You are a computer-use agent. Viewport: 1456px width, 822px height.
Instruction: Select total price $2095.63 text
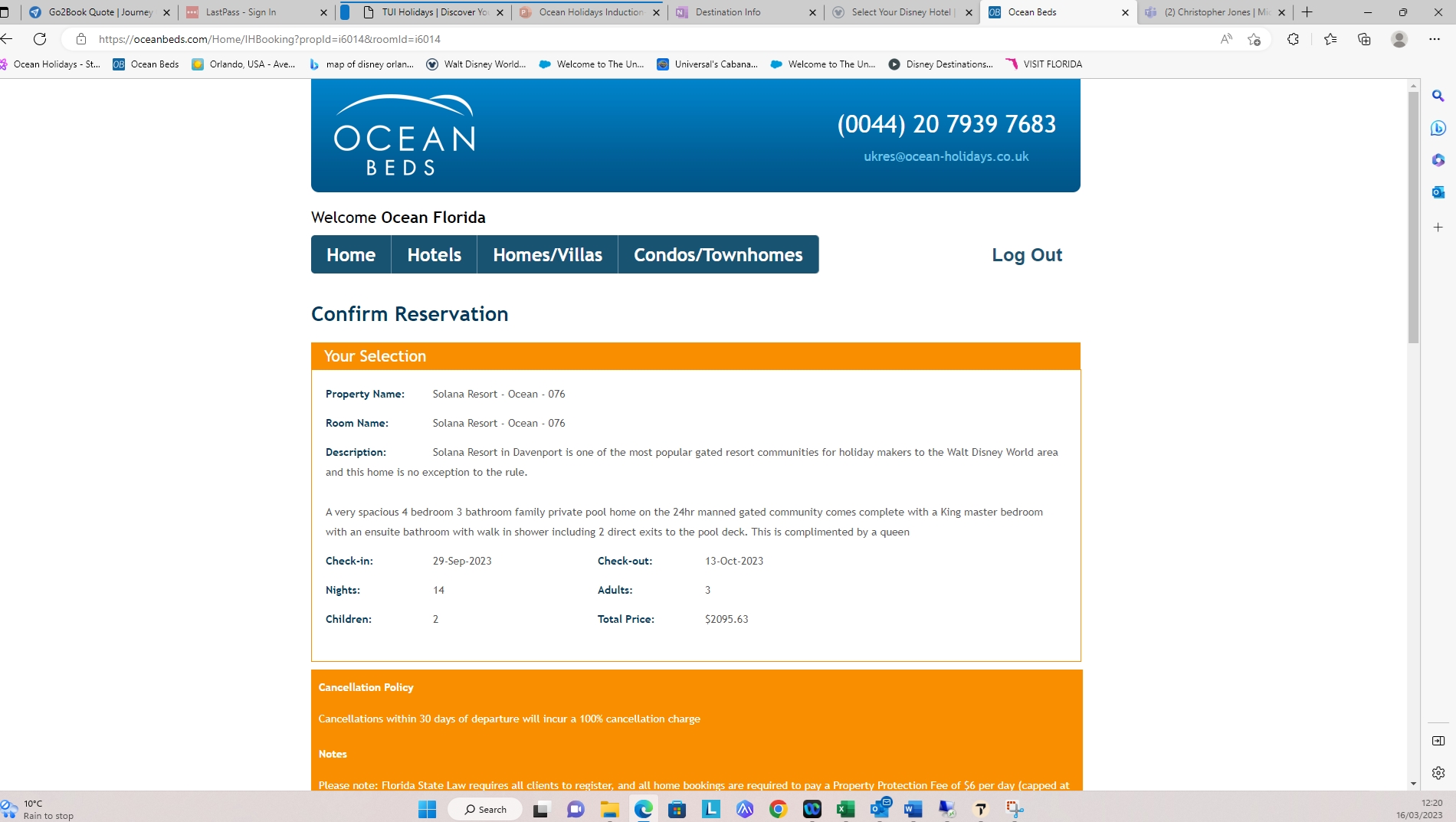[726, 619]
